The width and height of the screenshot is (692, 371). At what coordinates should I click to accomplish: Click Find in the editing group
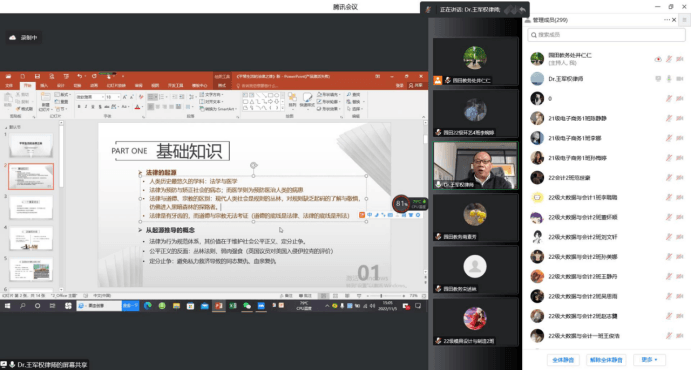click(354, 95)
